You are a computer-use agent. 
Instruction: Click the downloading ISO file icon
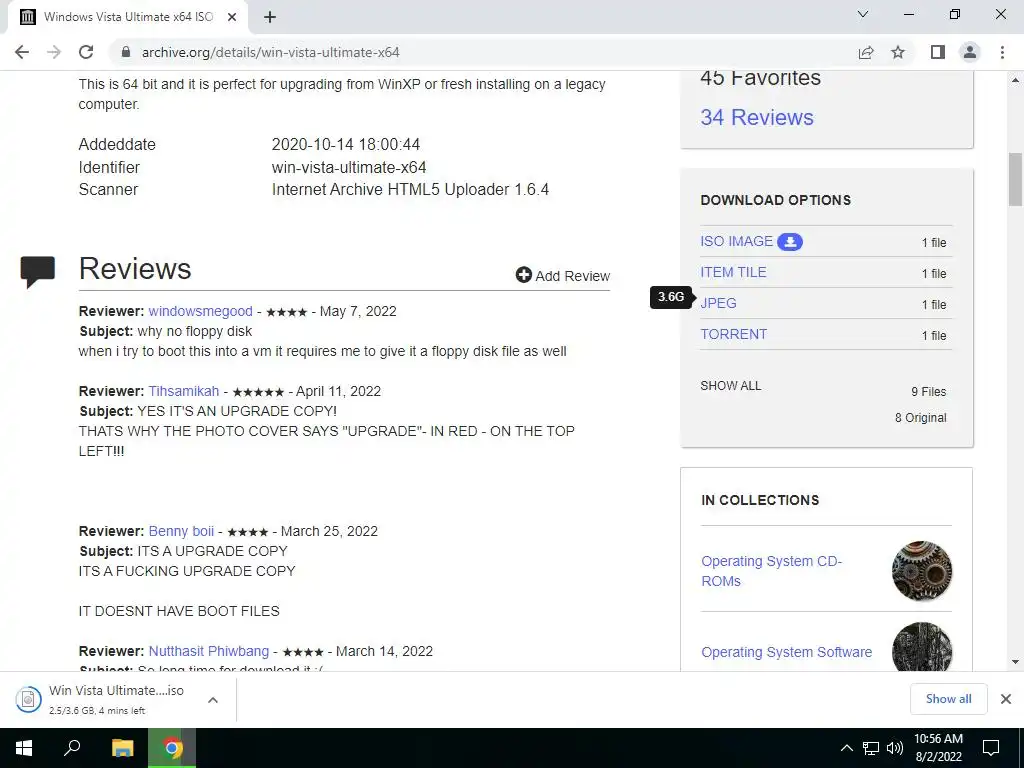28,699
